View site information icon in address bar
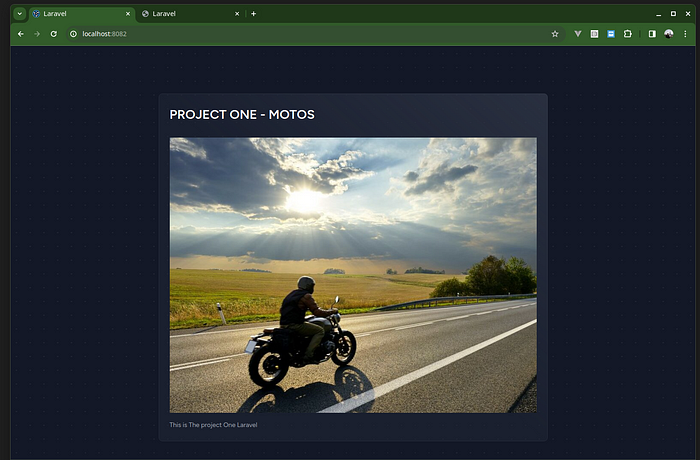The height and width of the screenshot is (460, 700). click(74, 34)
